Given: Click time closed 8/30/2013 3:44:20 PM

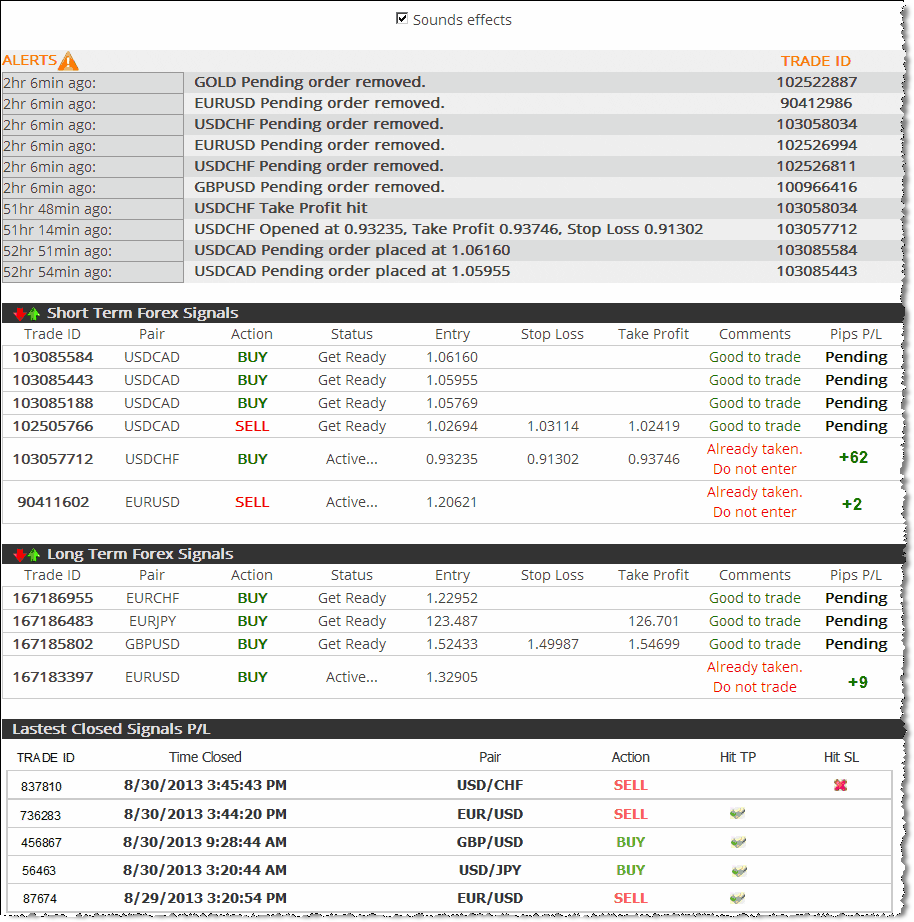Looking at the screenshot, I should tap(205, 814).
